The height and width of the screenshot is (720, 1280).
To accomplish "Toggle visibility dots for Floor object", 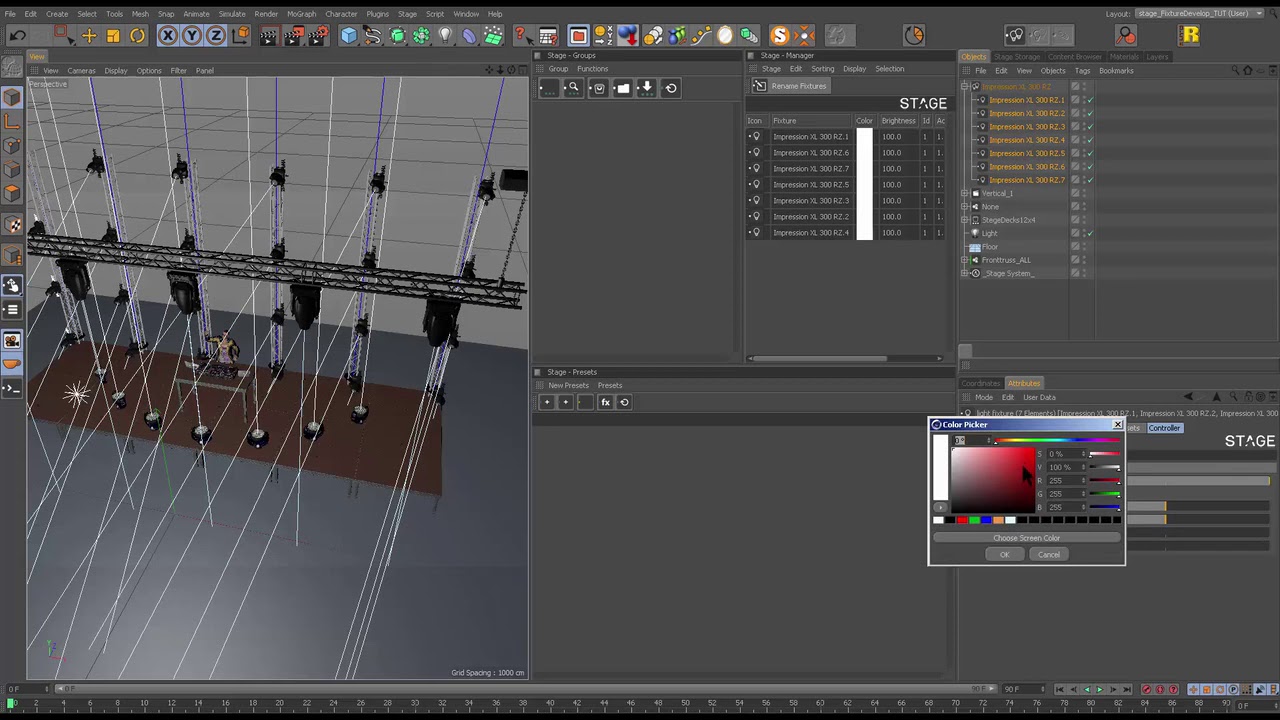I will coord(1084,247).
